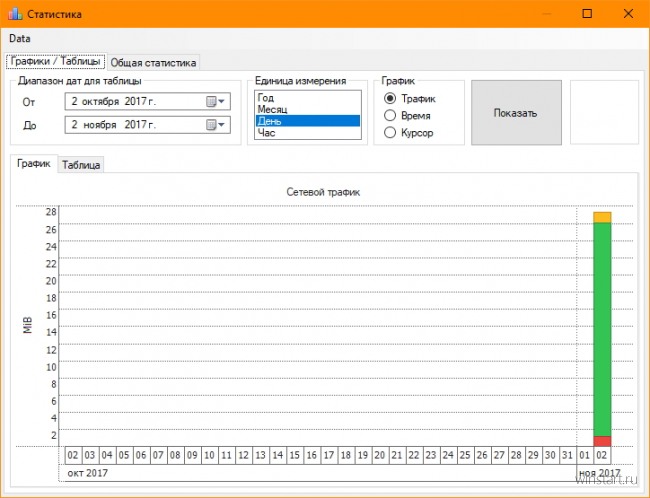Click day 25 on the chart axis

click(x=465, y=455)
